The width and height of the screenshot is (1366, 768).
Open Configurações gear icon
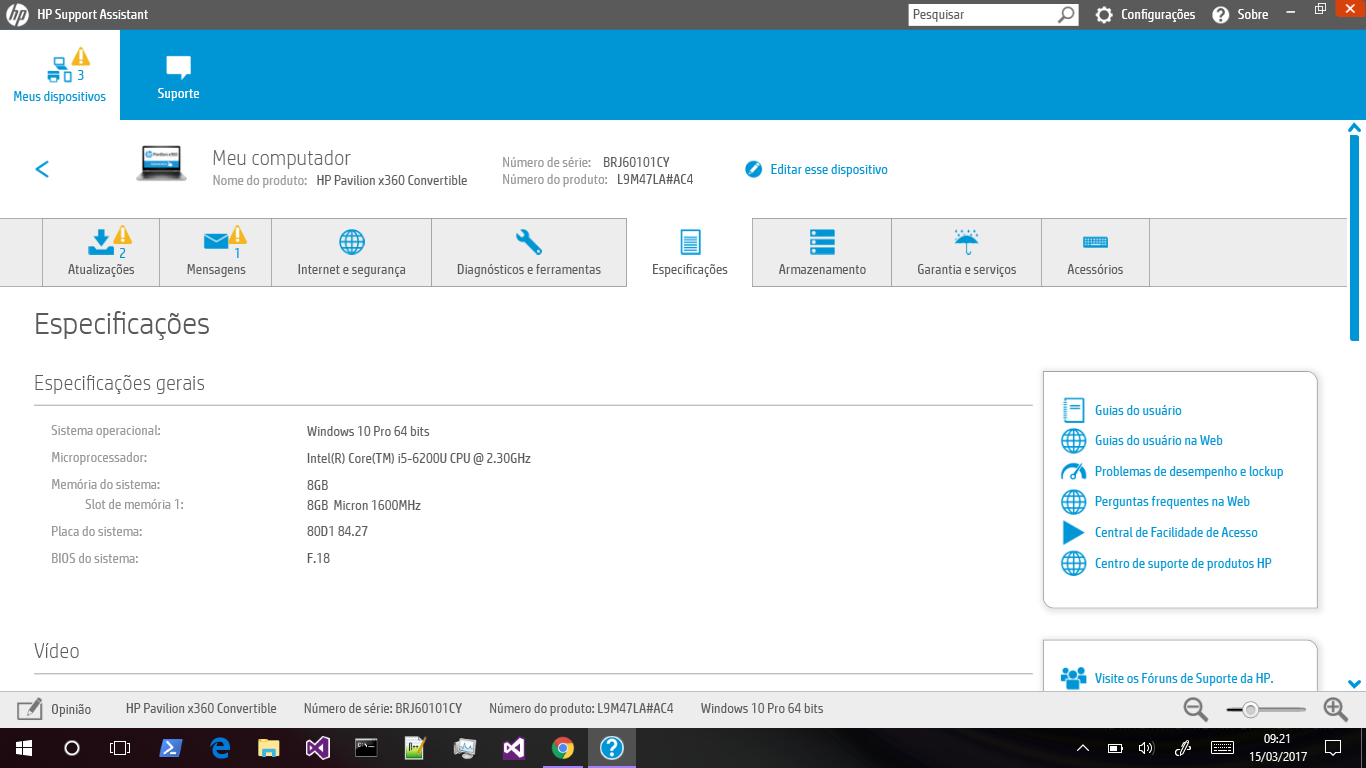[x=1104, y=15]
